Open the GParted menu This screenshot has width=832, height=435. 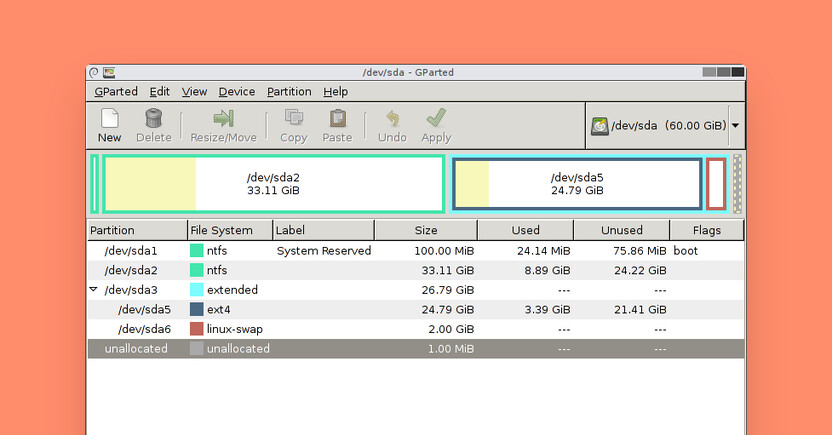point(116,92)
